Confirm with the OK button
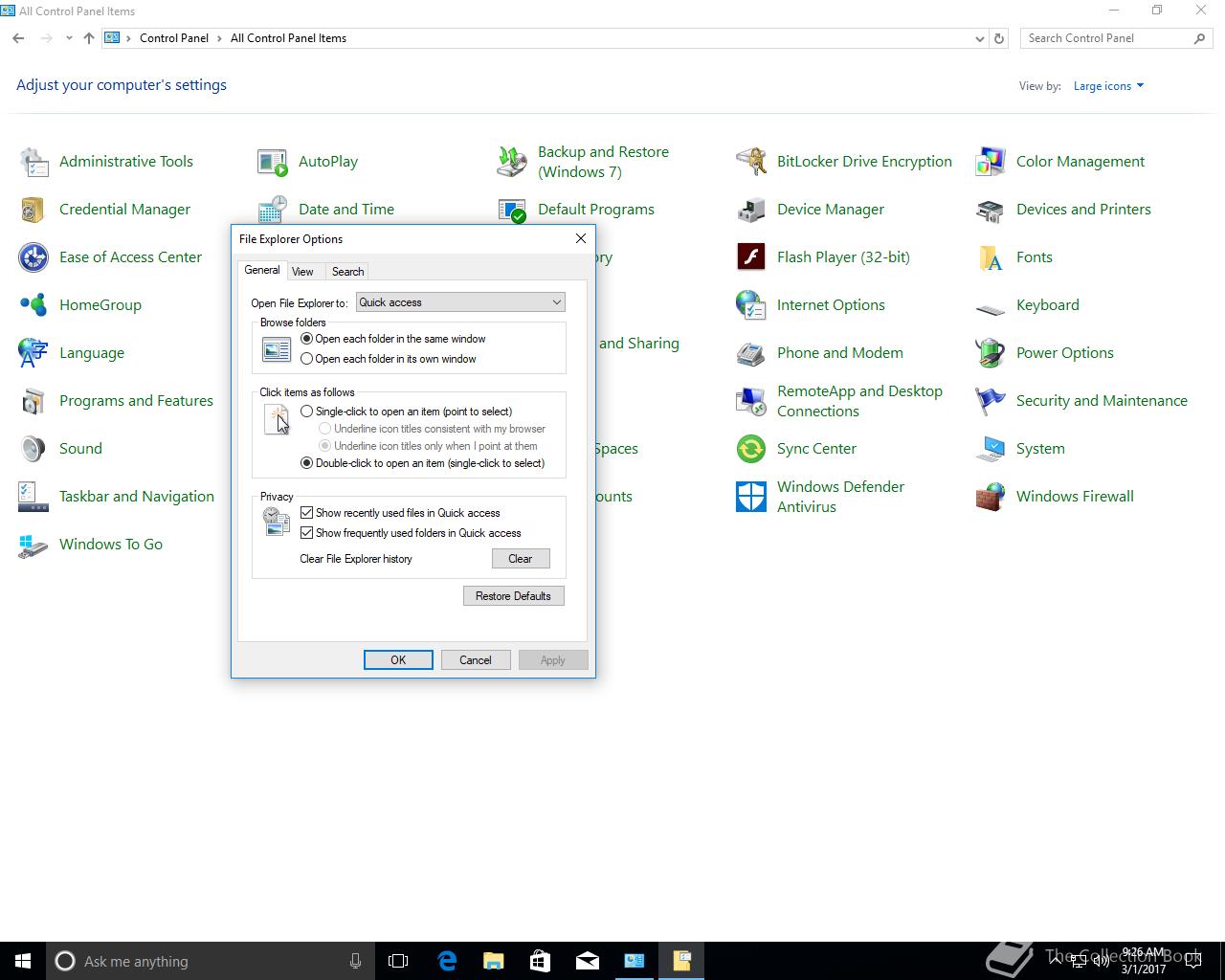Image resolution: width=1225 pixels, height=980 pixels. tap(398, 660)
